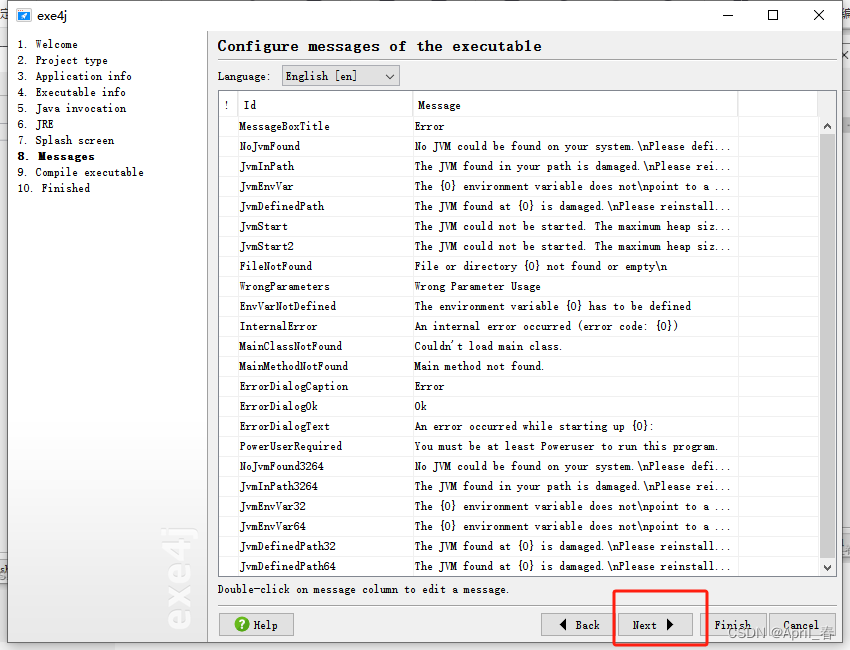This screenshot has width=850, height=650.
Task: Select the InternalError row id
Action: [x=278, y=326]
